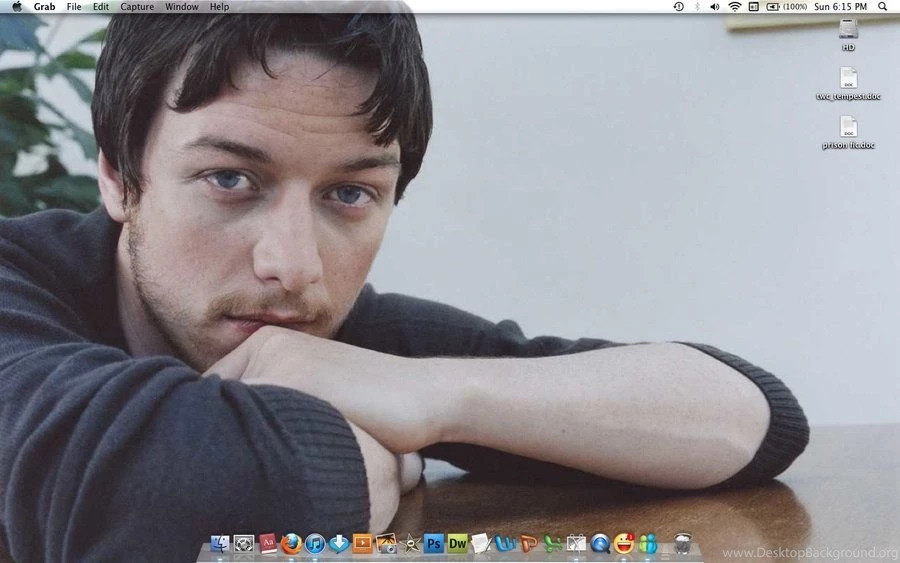Select the prison fic.doc desktop file

click(x=848, y=133)
